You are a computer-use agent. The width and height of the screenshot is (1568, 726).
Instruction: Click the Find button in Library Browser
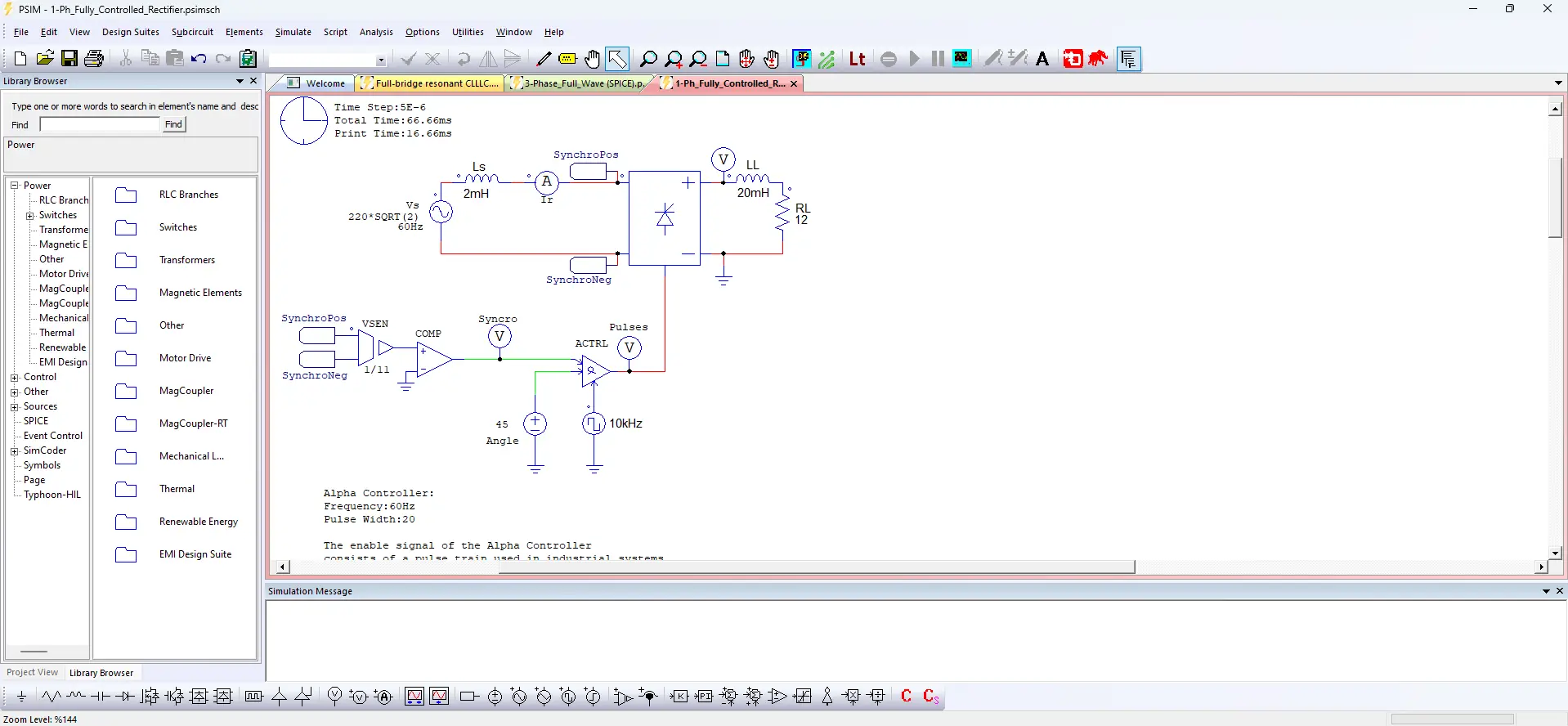[173, 124]
